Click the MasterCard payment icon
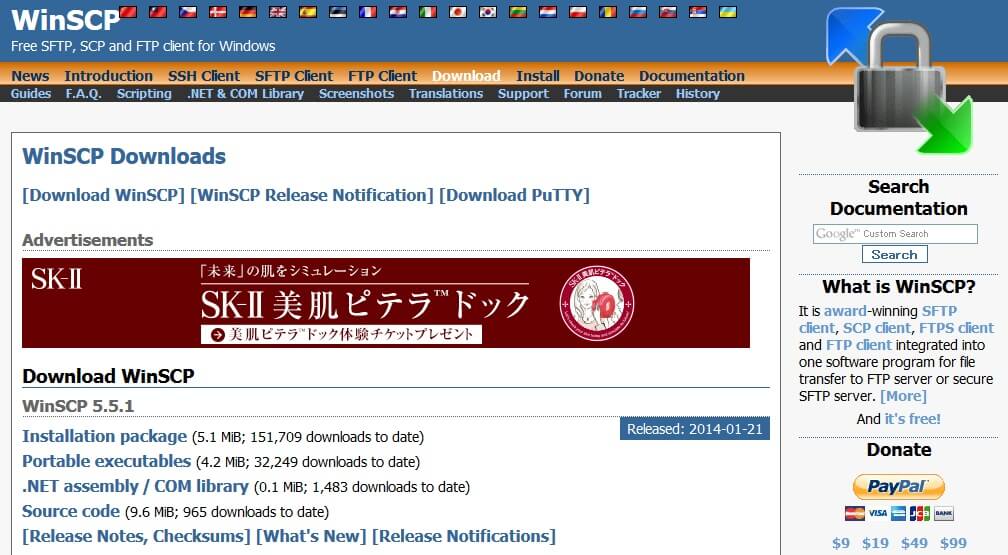Screen dimensions: 1008x555 coord(854,513)
